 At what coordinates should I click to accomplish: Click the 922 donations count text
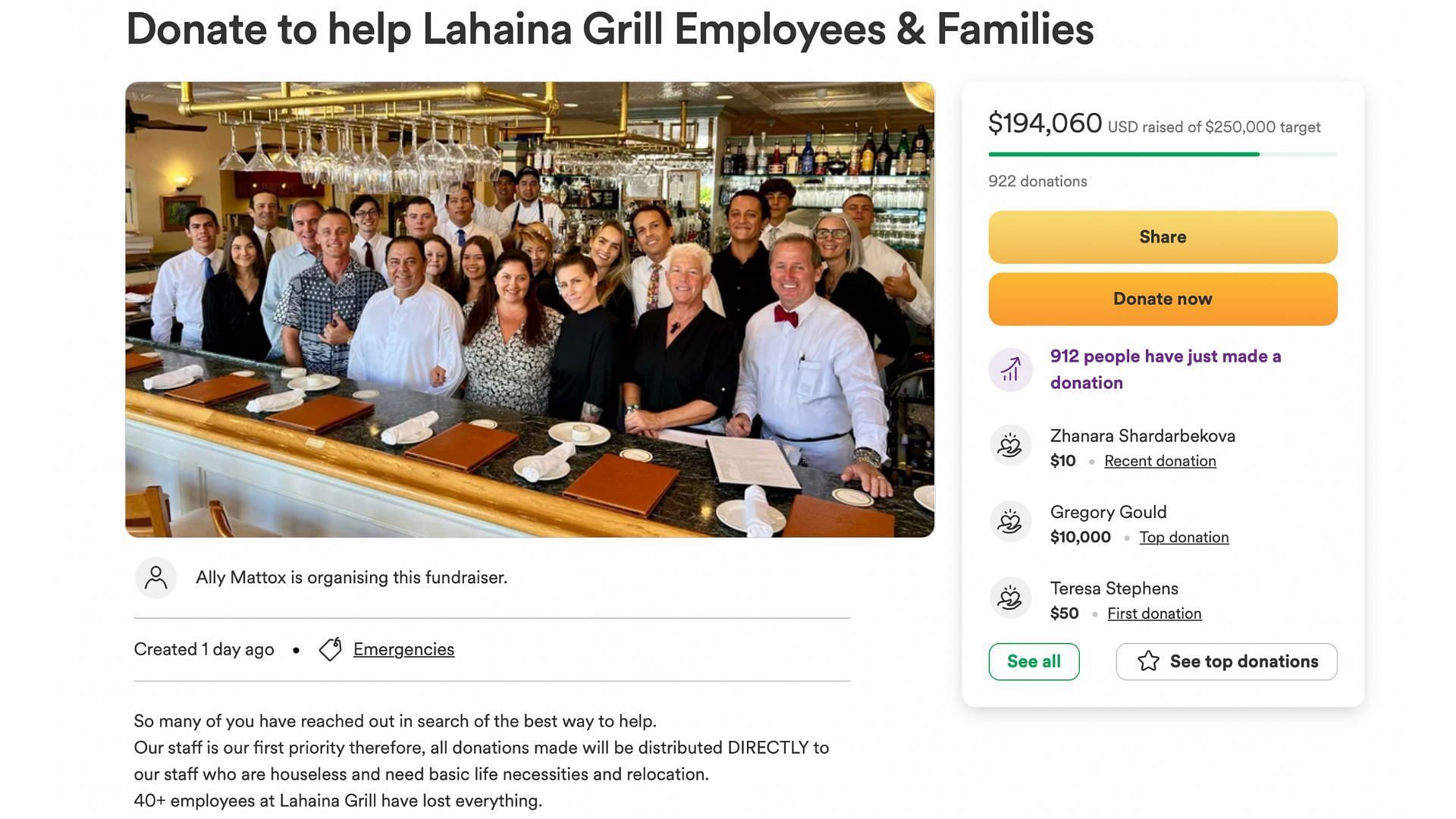tap(1037, 181)
